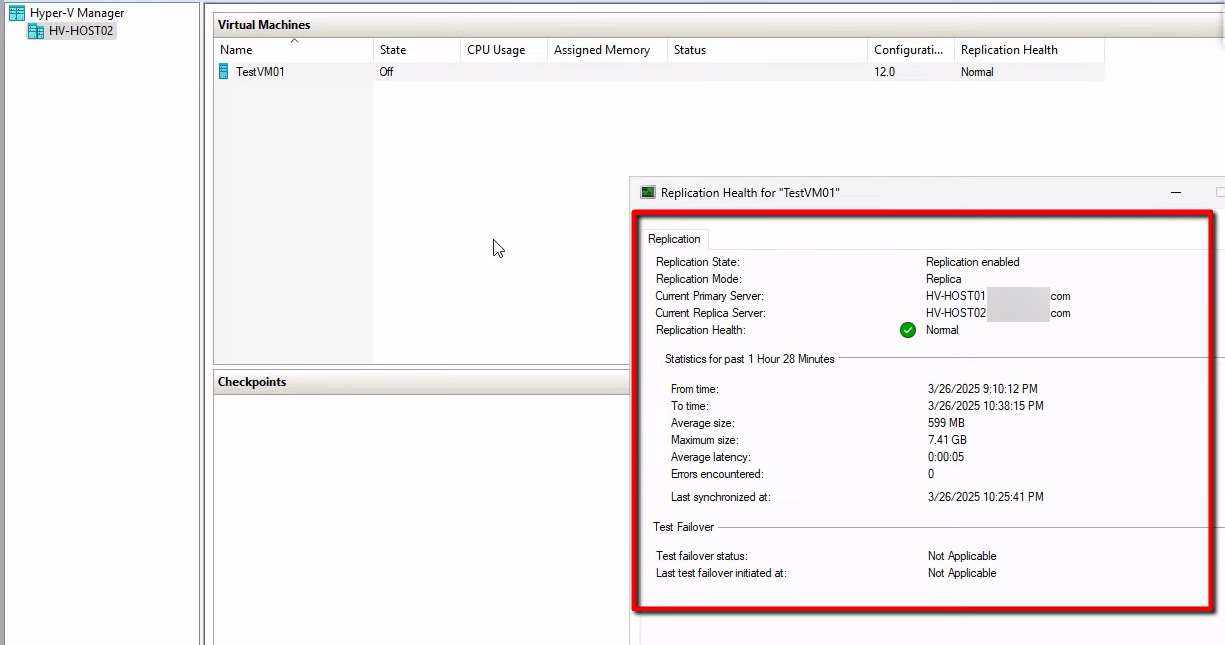
Task: Click the Replica mode value
Action: (943, 279)
